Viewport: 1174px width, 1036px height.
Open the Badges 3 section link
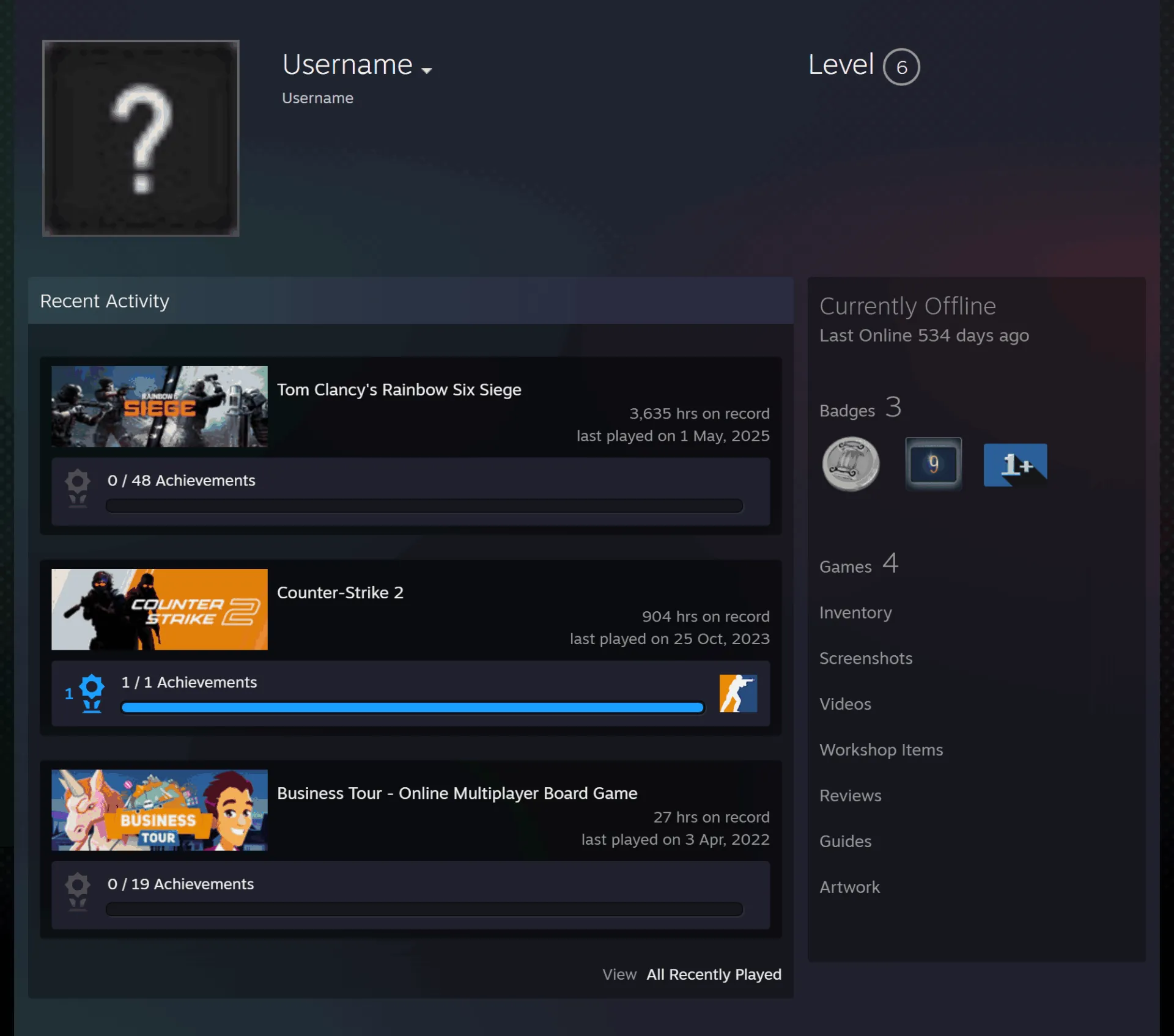click(x=860, y=408)
